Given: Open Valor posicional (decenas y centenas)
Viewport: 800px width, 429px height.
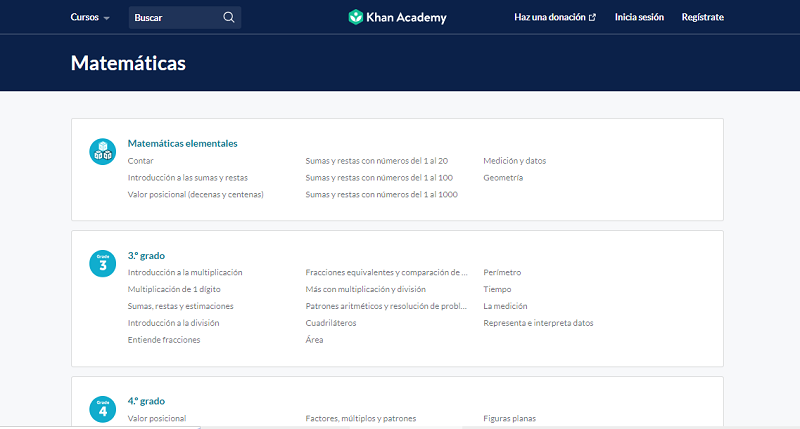Looking at the screenshot, I should click(196, 194).
